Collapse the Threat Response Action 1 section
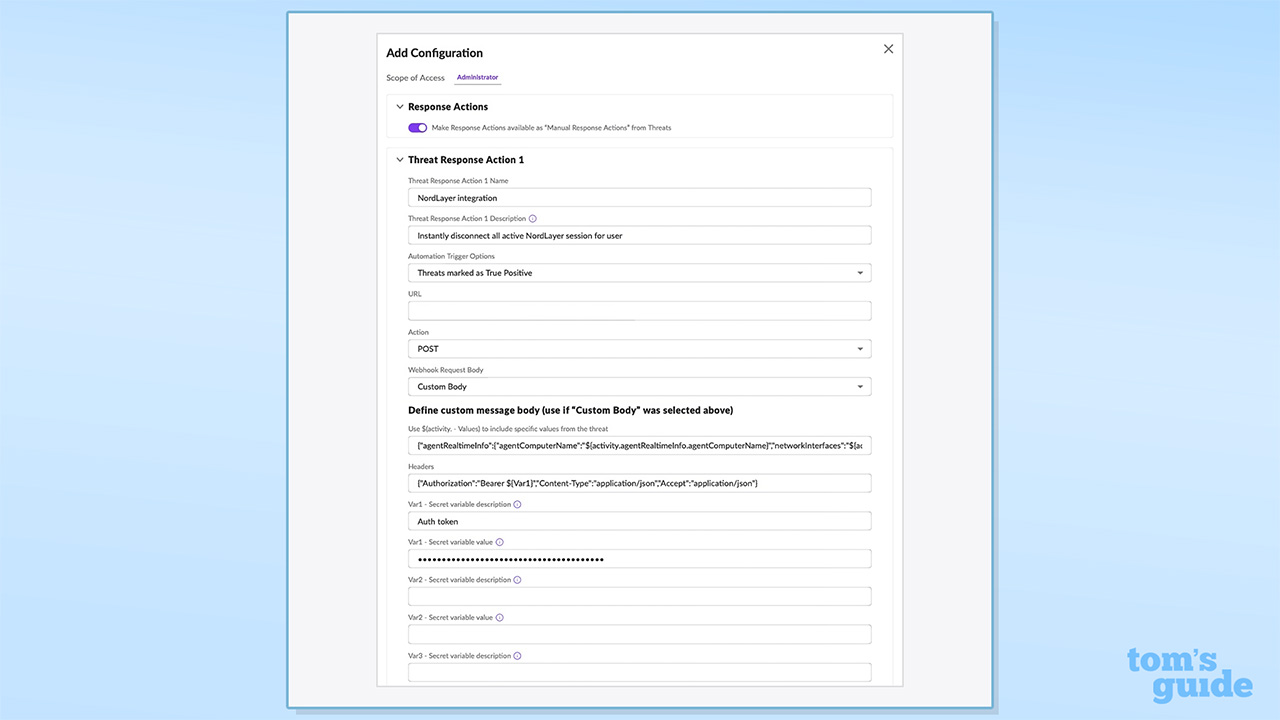The image size is (1280, 720). (x=400, y=160)
